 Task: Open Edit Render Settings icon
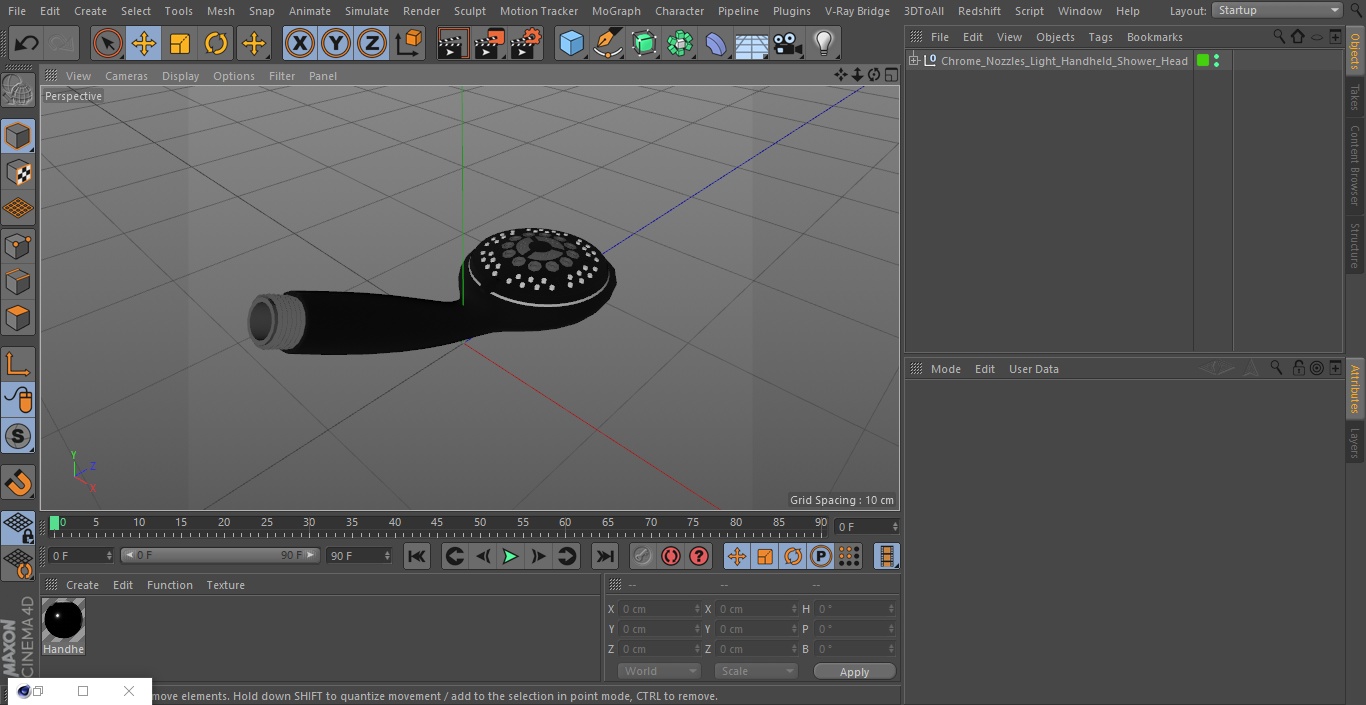tap(526, 43)
